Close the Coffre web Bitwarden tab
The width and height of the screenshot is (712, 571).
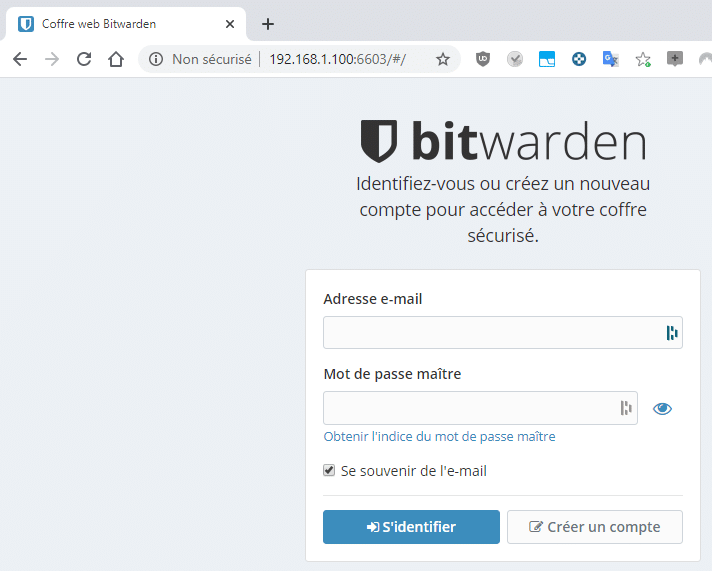click(230, 24)
